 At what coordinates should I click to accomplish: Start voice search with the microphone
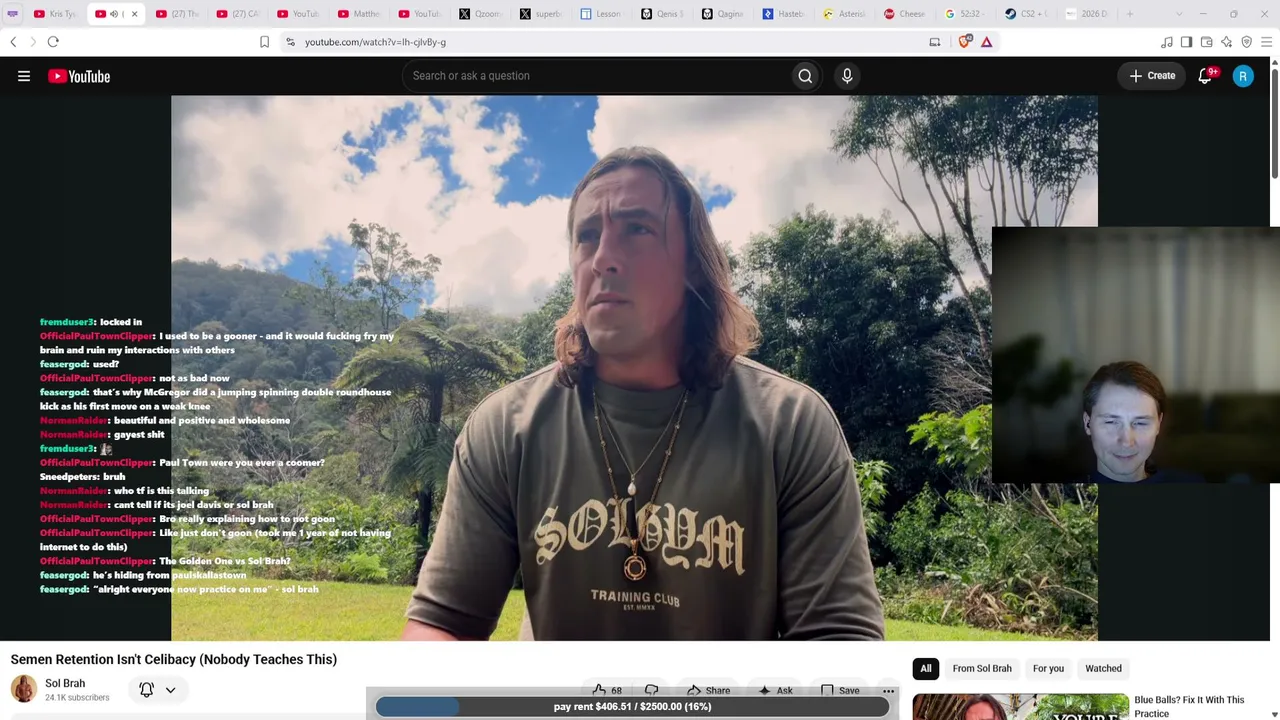click(847, 76)
